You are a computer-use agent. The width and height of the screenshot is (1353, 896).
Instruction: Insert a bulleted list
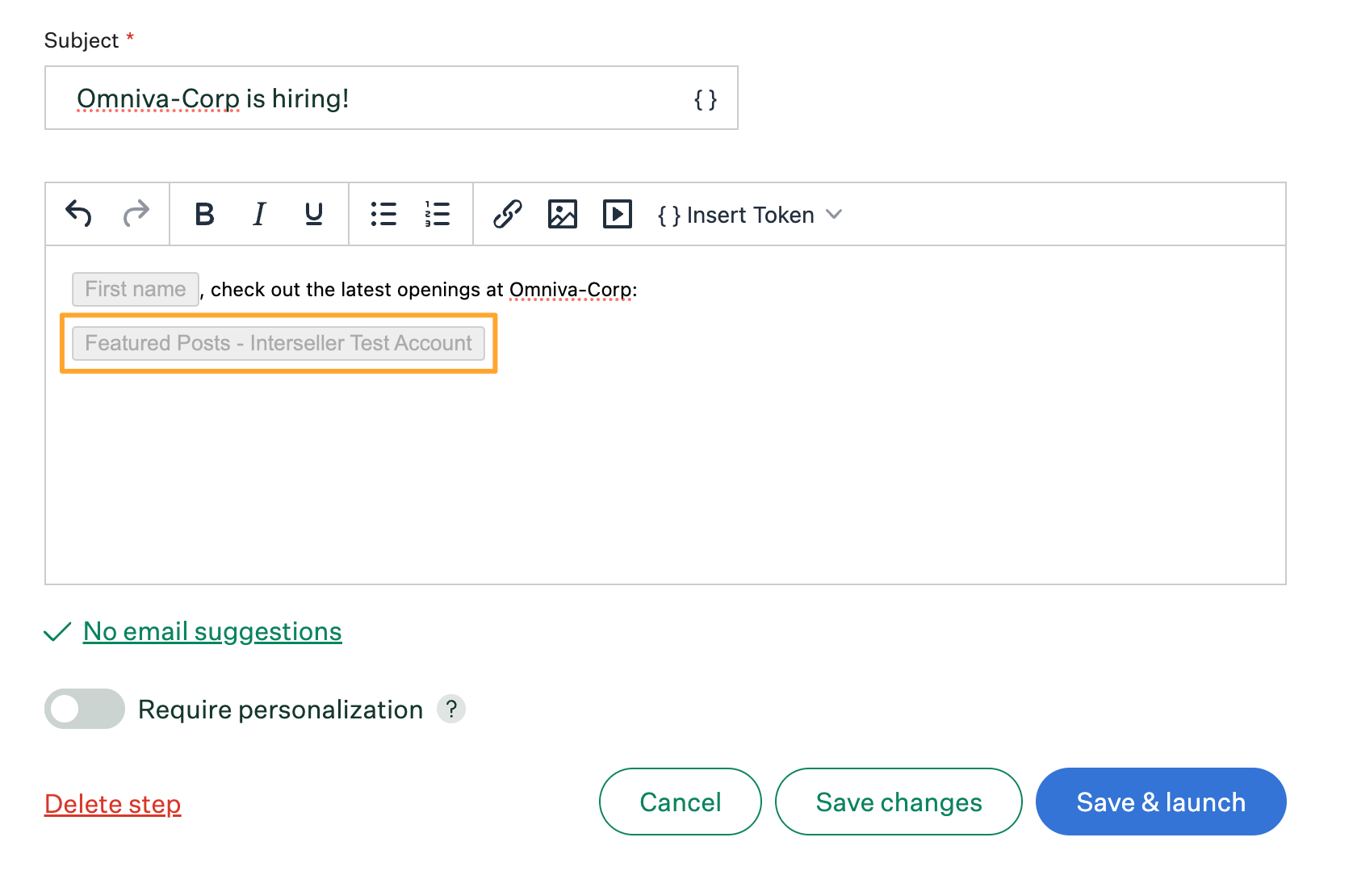[x=383, y=214]
